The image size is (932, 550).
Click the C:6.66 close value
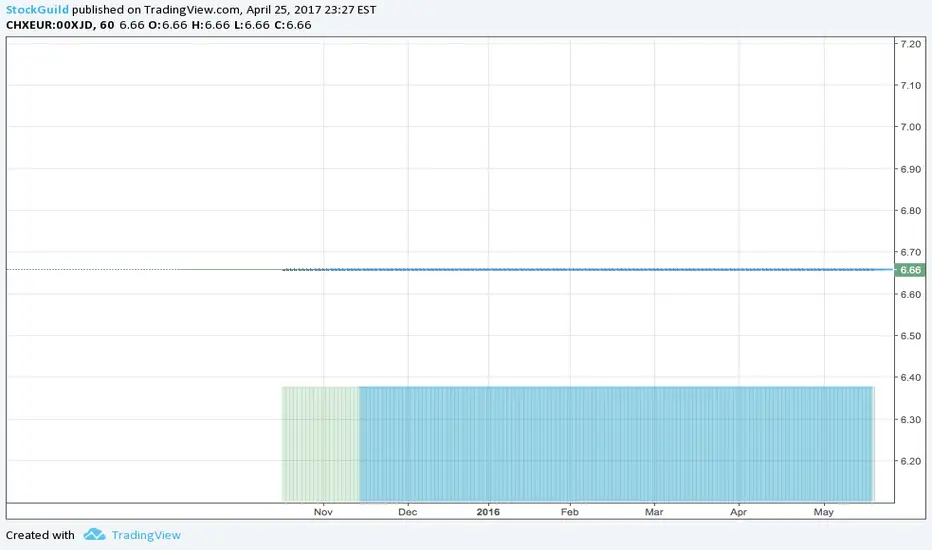[x=292, y=25]
